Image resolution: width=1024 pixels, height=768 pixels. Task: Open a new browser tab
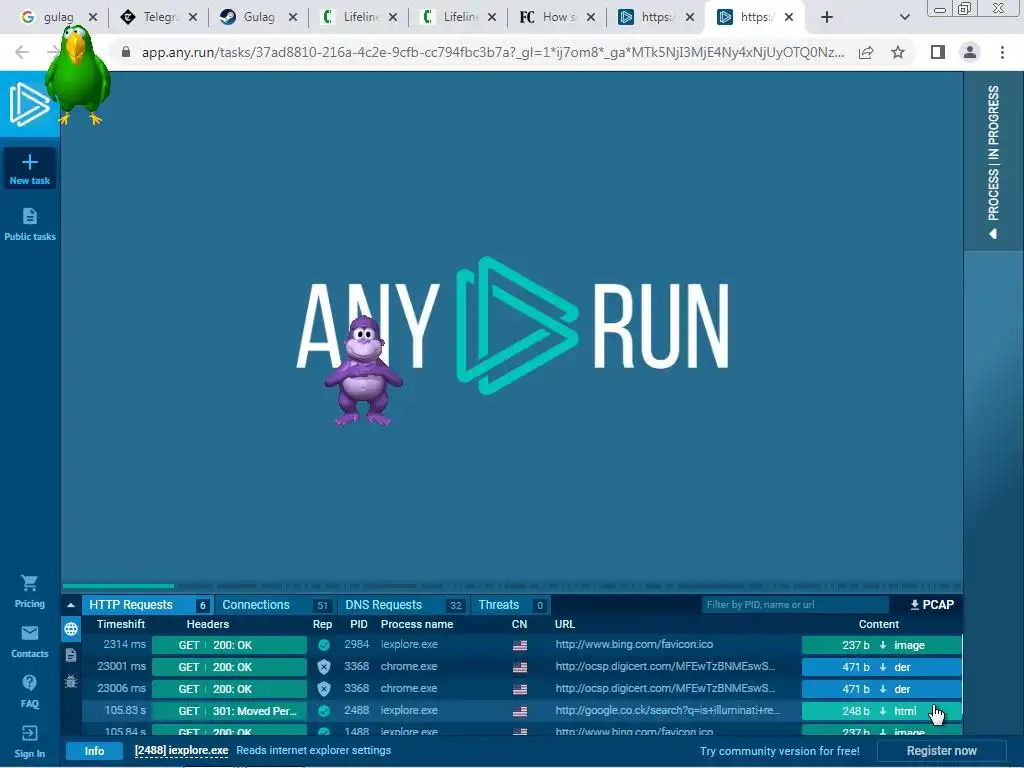(827, 17)
